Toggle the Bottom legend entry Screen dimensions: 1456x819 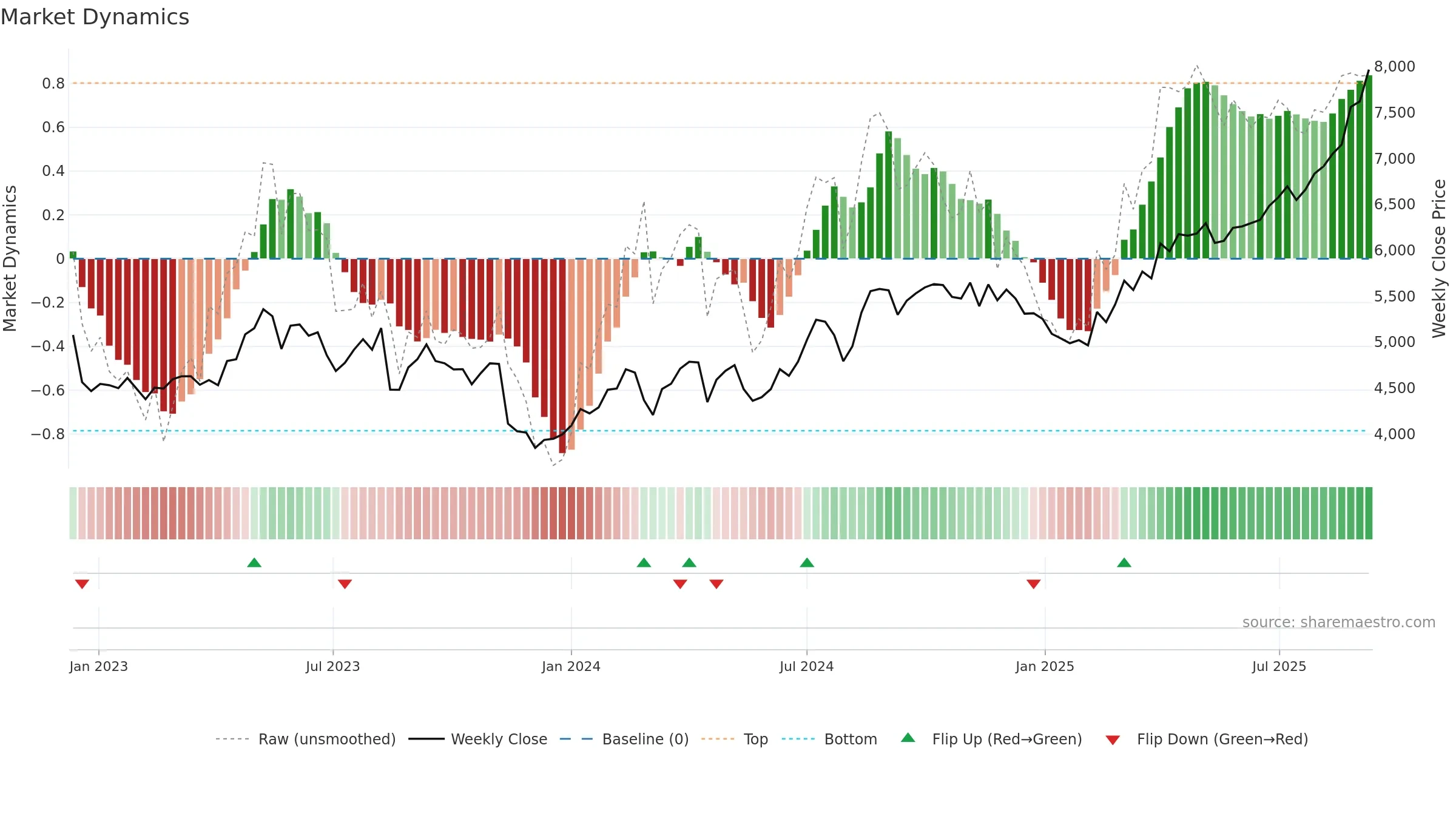pos(829,739)
